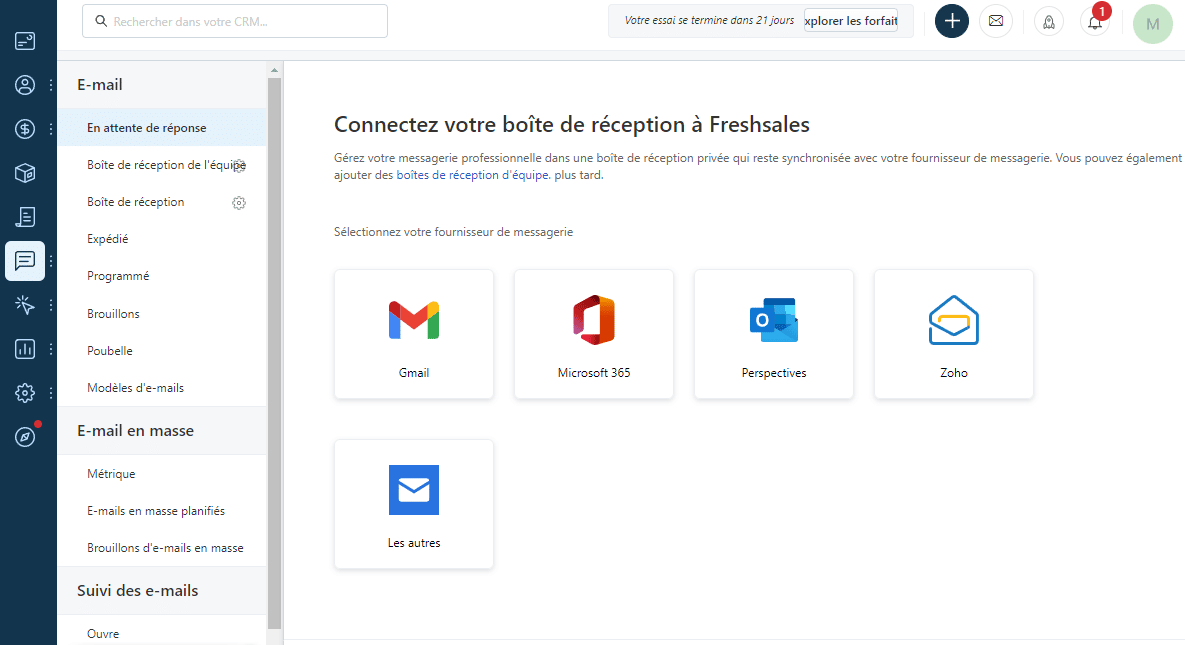Click the rocket icon in top bar
Screen dimensions: 1185x645
click(1049, 22)
